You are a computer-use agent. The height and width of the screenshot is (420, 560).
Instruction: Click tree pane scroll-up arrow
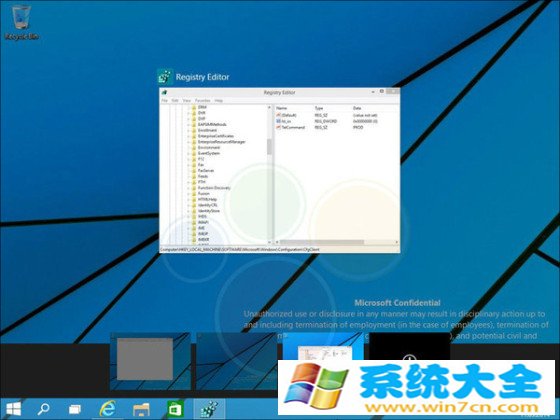coord(269,108)
